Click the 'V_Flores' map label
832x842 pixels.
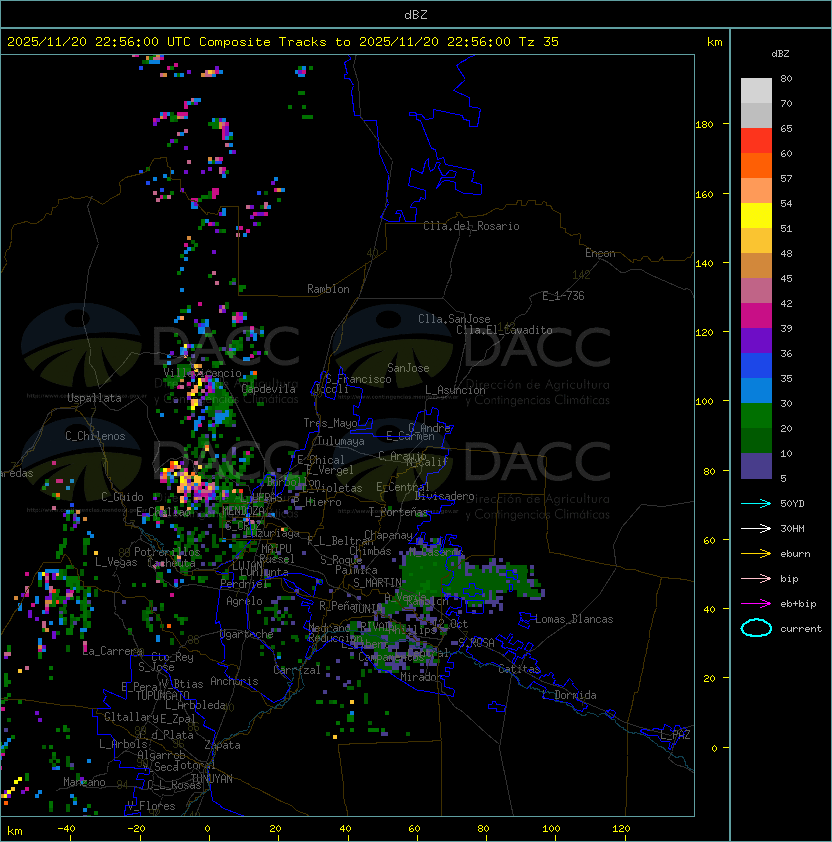151,807
